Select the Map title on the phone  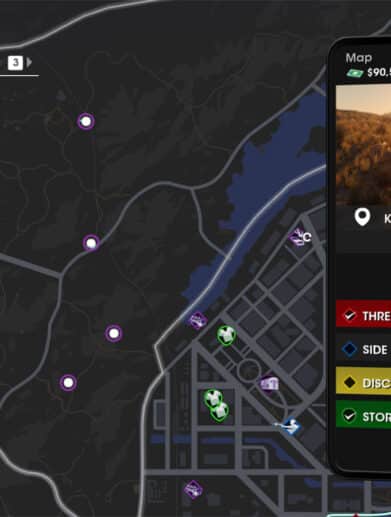(359, 58)
